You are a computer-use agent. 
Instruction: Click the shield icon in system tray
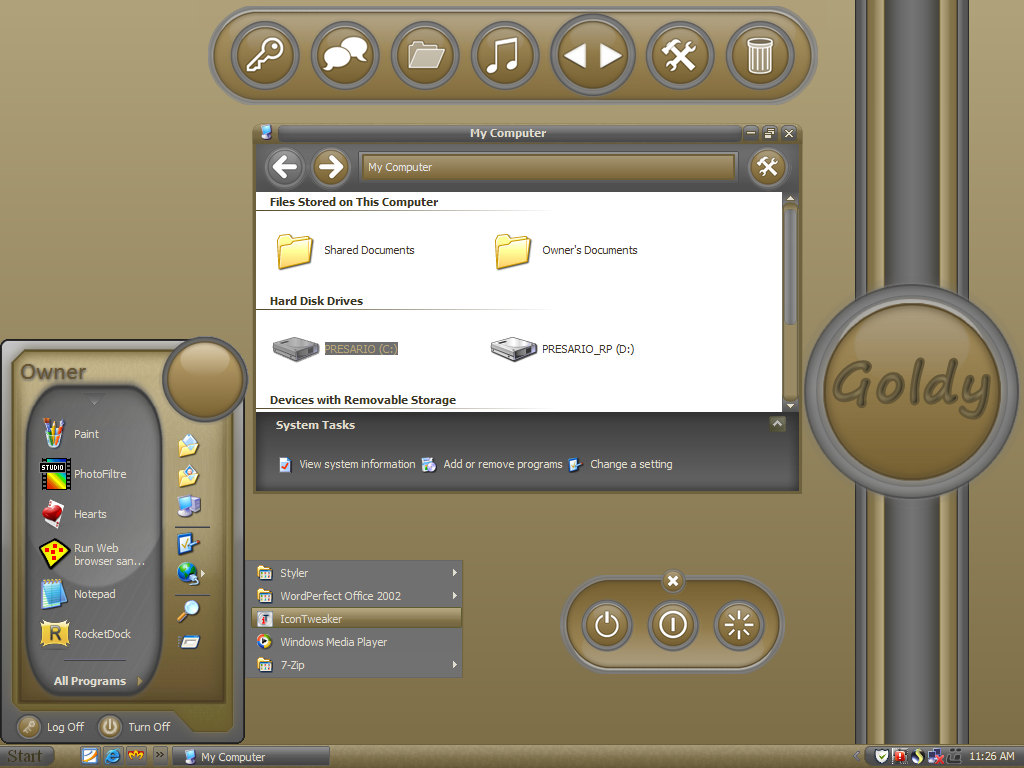(882, 756)
